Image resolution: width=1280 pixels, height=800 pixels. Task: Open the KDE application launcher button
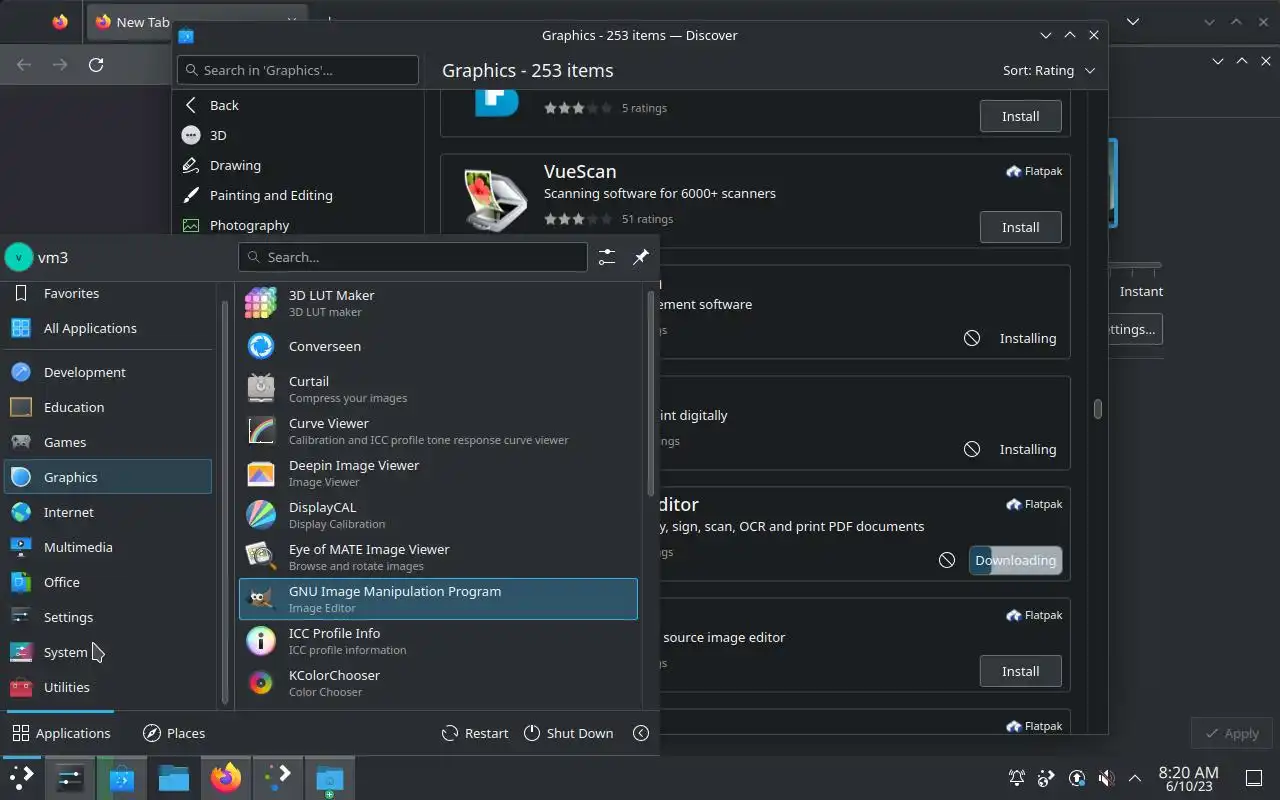click(21, 777)
